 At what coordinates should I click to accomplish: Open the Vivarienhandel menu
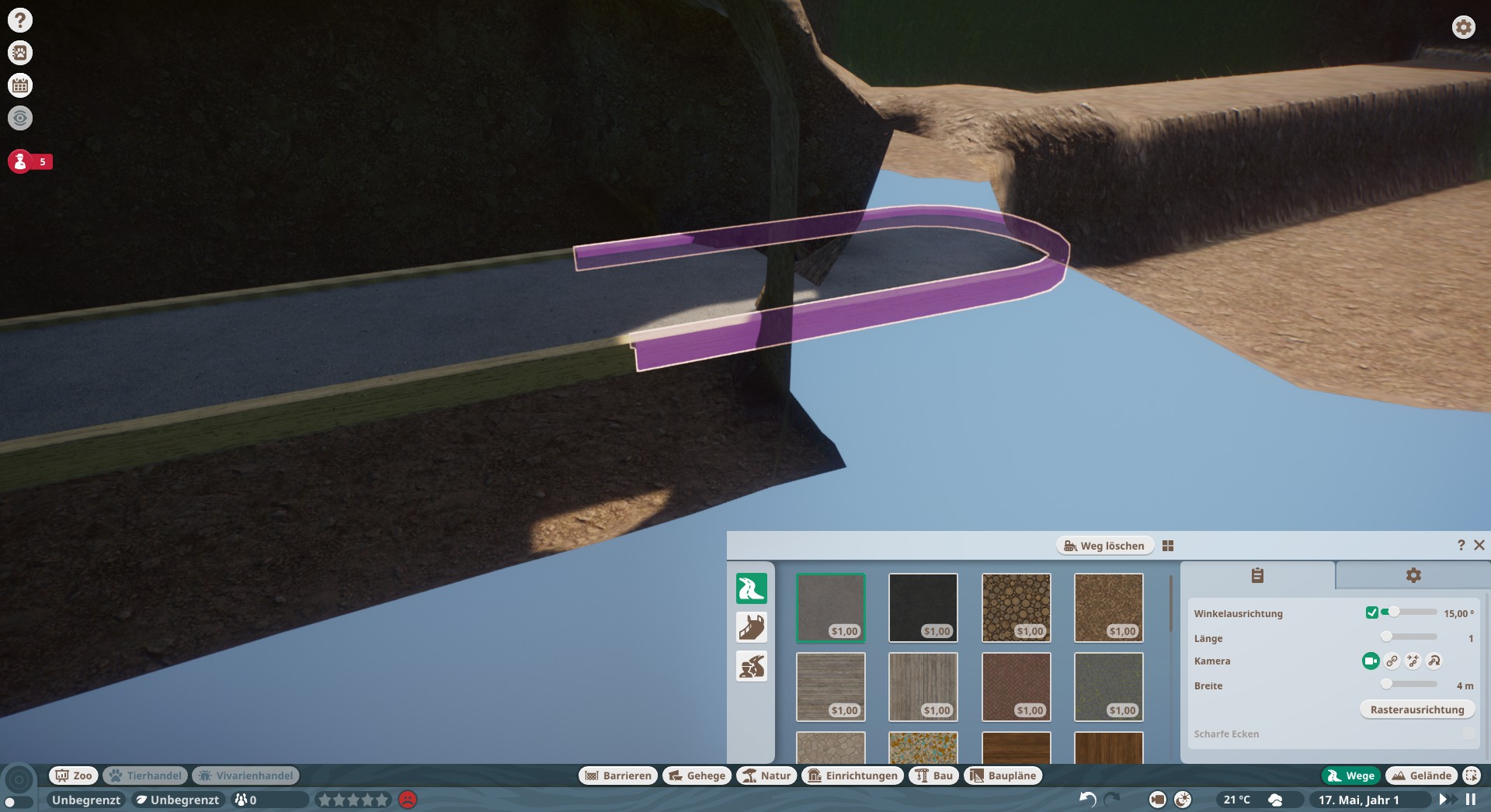245,776
